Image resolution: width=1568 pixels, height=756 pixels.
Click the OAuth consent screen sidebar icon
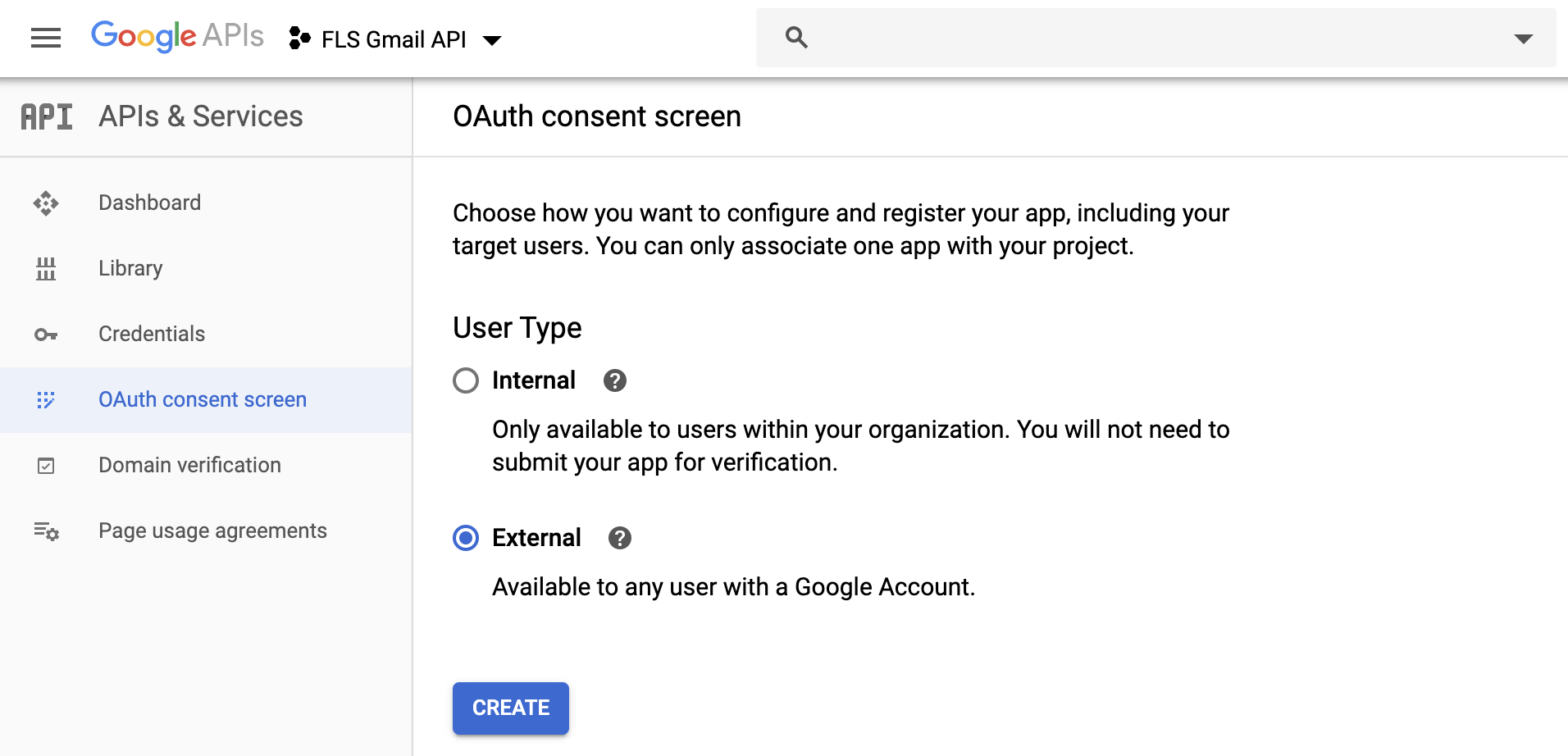coord(47,399)
